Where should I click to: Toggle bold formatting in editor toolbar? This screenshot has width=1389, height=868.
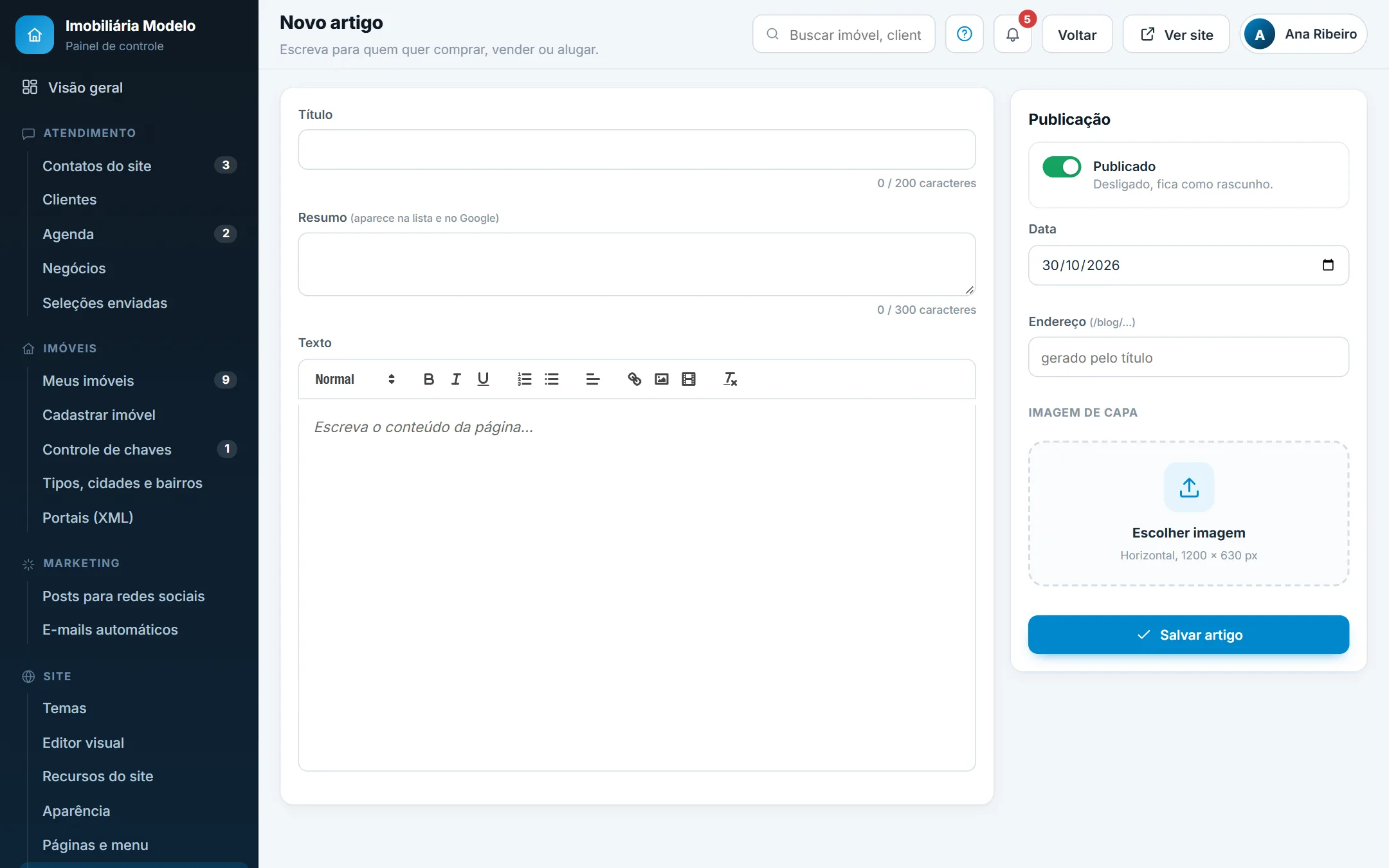pos(429,379)
